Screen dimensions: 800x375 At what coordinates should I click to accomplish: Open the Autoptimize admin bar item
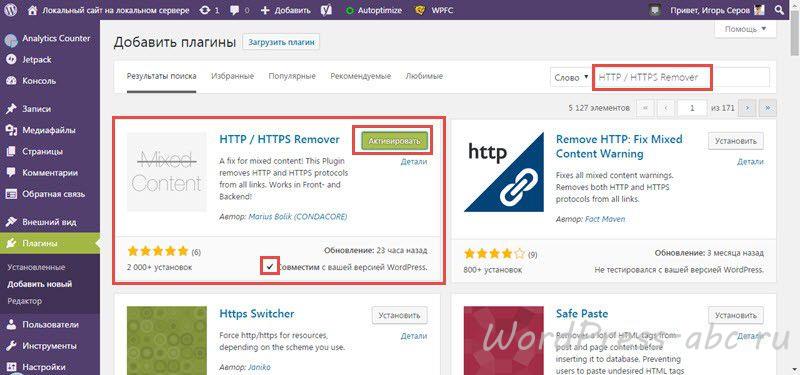pos(373,10)
